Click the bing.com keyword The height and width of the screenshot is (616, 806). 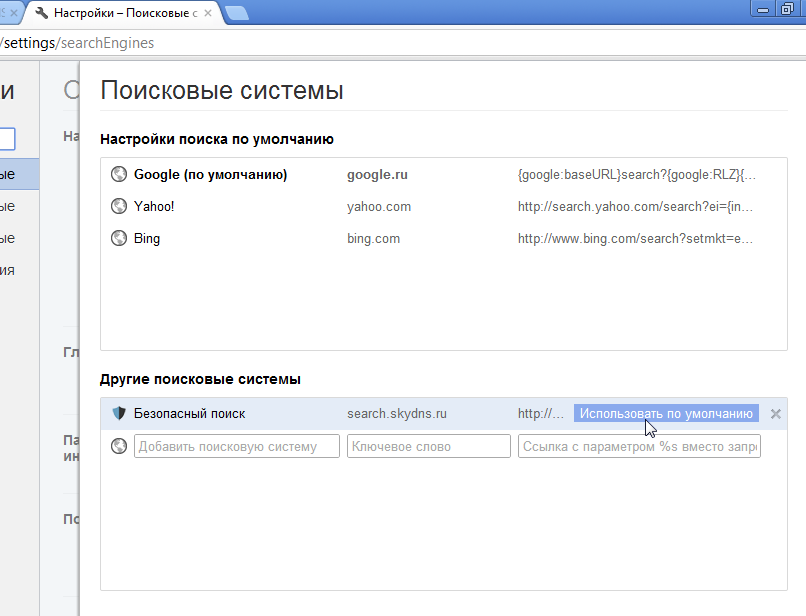tap(373, 238)
